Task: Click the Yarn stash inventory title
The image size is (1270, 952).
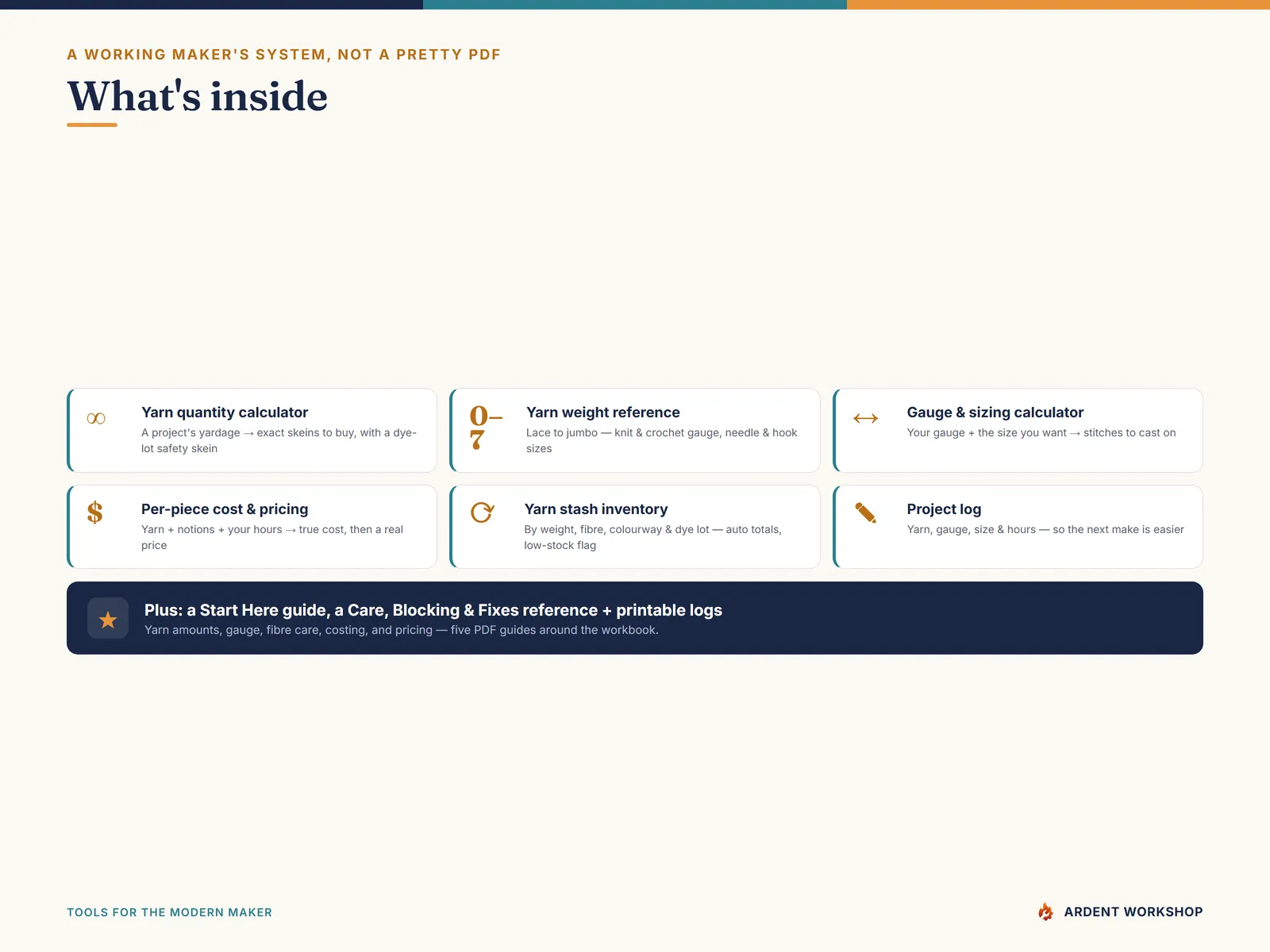Action: (596, 509)
